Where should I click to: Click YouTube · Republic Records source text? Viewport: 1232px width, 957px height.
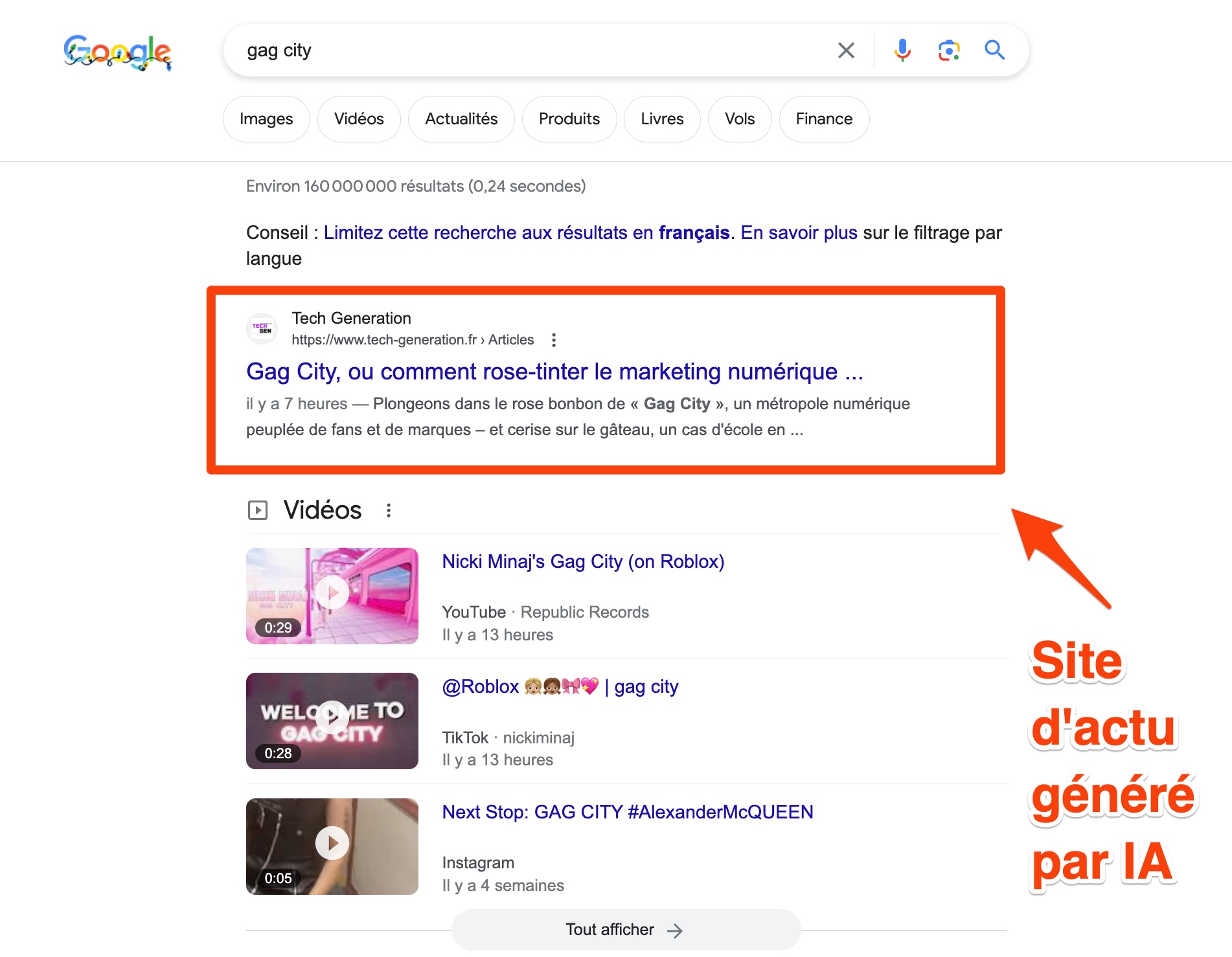point(545,612)
